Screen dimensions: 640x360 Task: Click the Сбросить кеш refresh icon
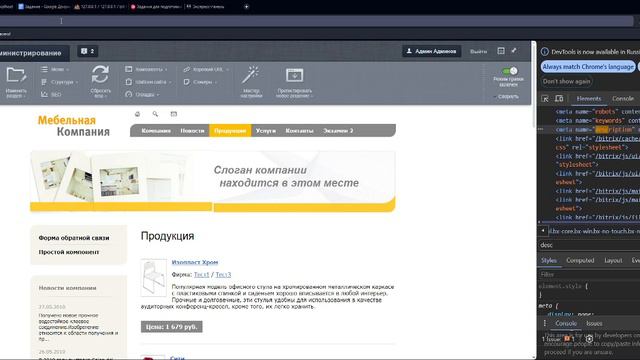tap(100, 74)
